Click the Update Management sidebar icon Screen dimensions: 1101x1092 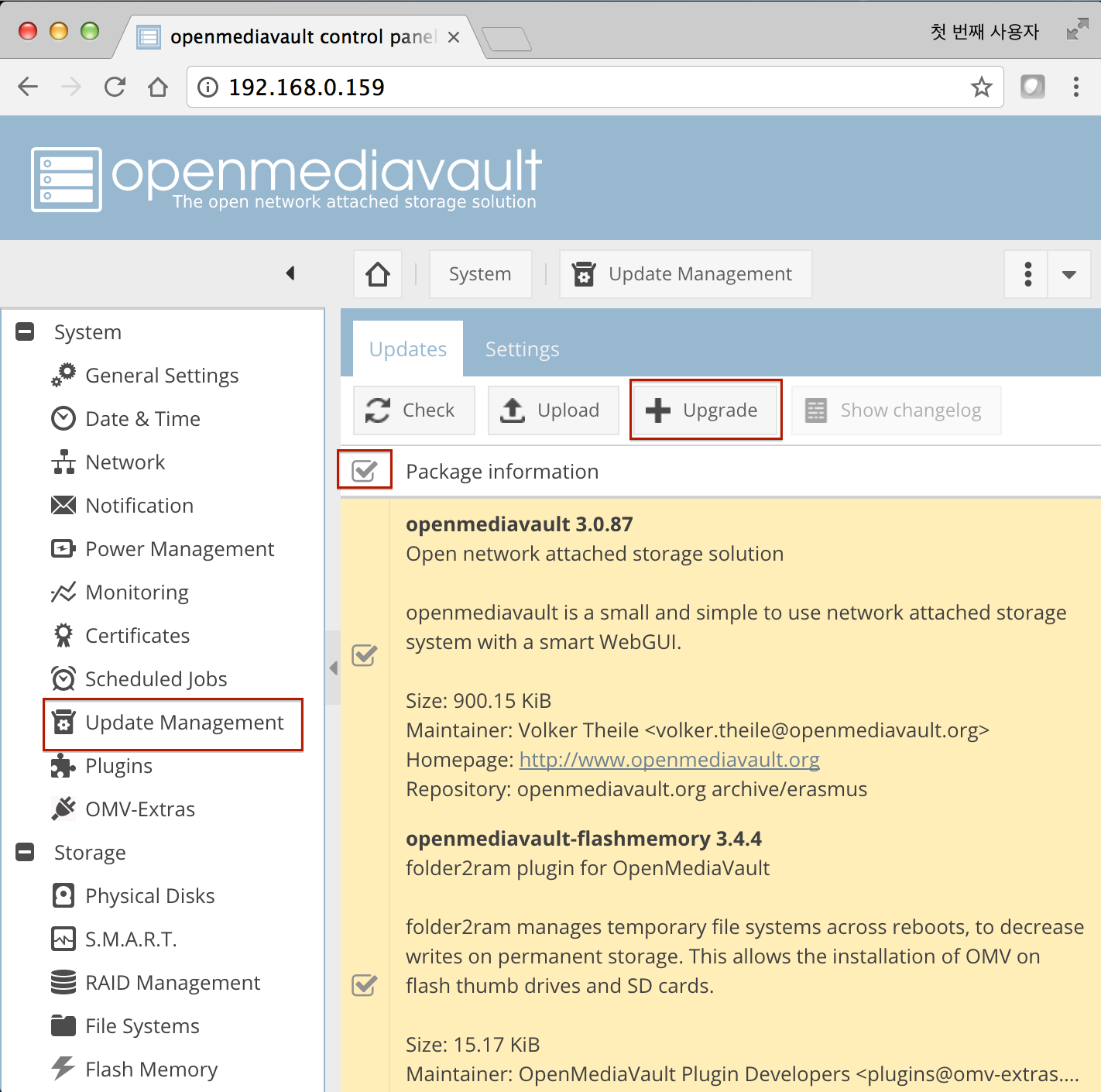point(63,722)
